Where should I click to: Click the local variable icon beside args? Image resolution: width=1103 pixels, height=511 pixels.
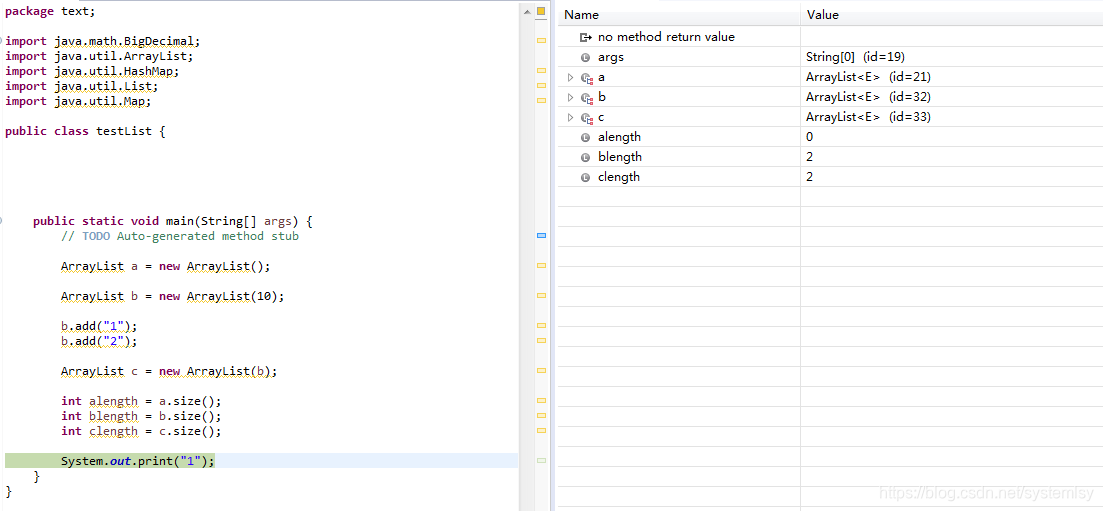[x=585, y=58]
